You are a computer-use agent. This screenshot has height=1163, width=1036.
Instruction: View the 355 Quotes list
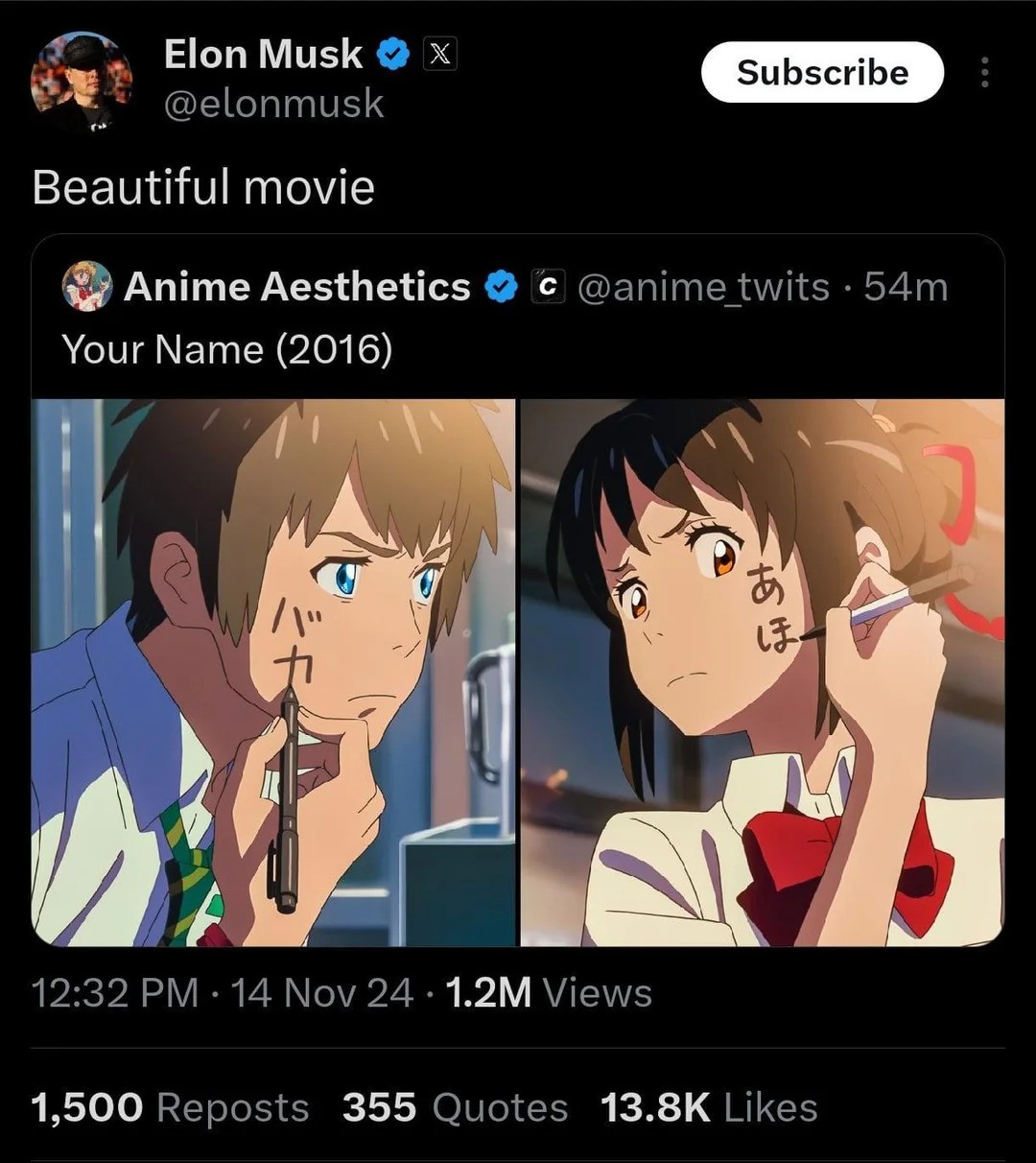(455, 1107)
